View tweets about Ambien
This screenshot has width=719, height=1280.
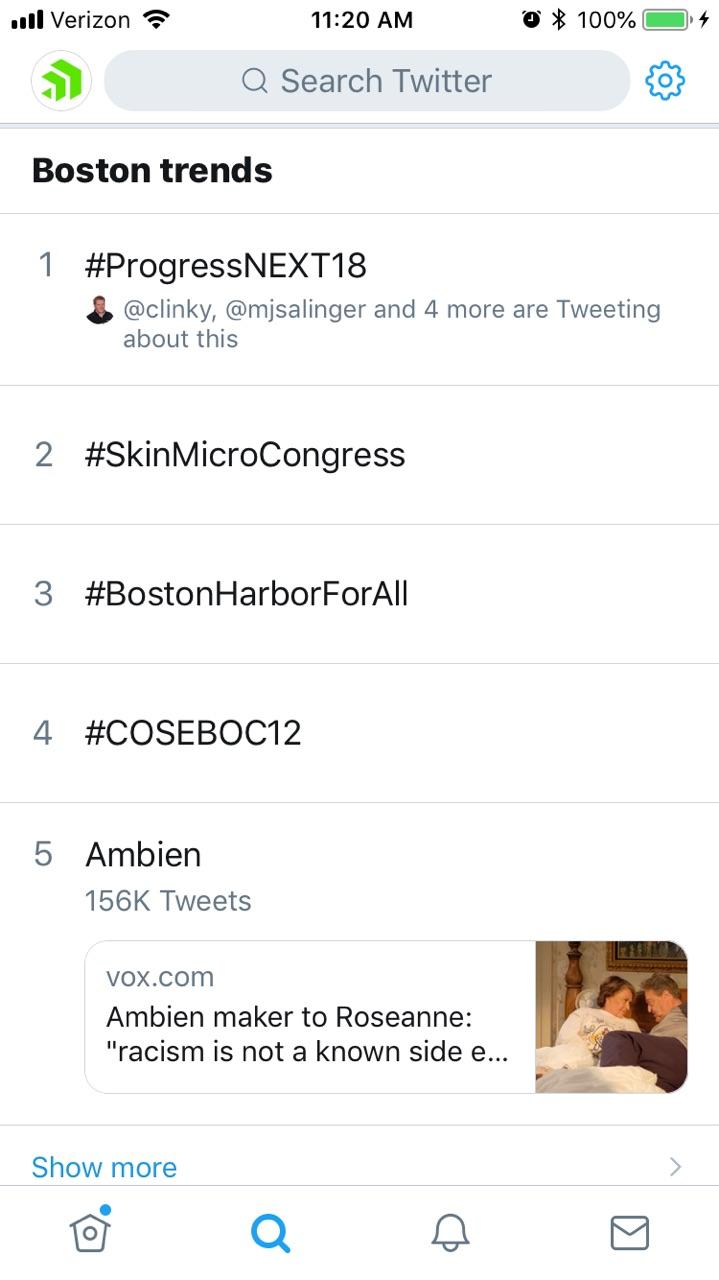click(142, 854)
